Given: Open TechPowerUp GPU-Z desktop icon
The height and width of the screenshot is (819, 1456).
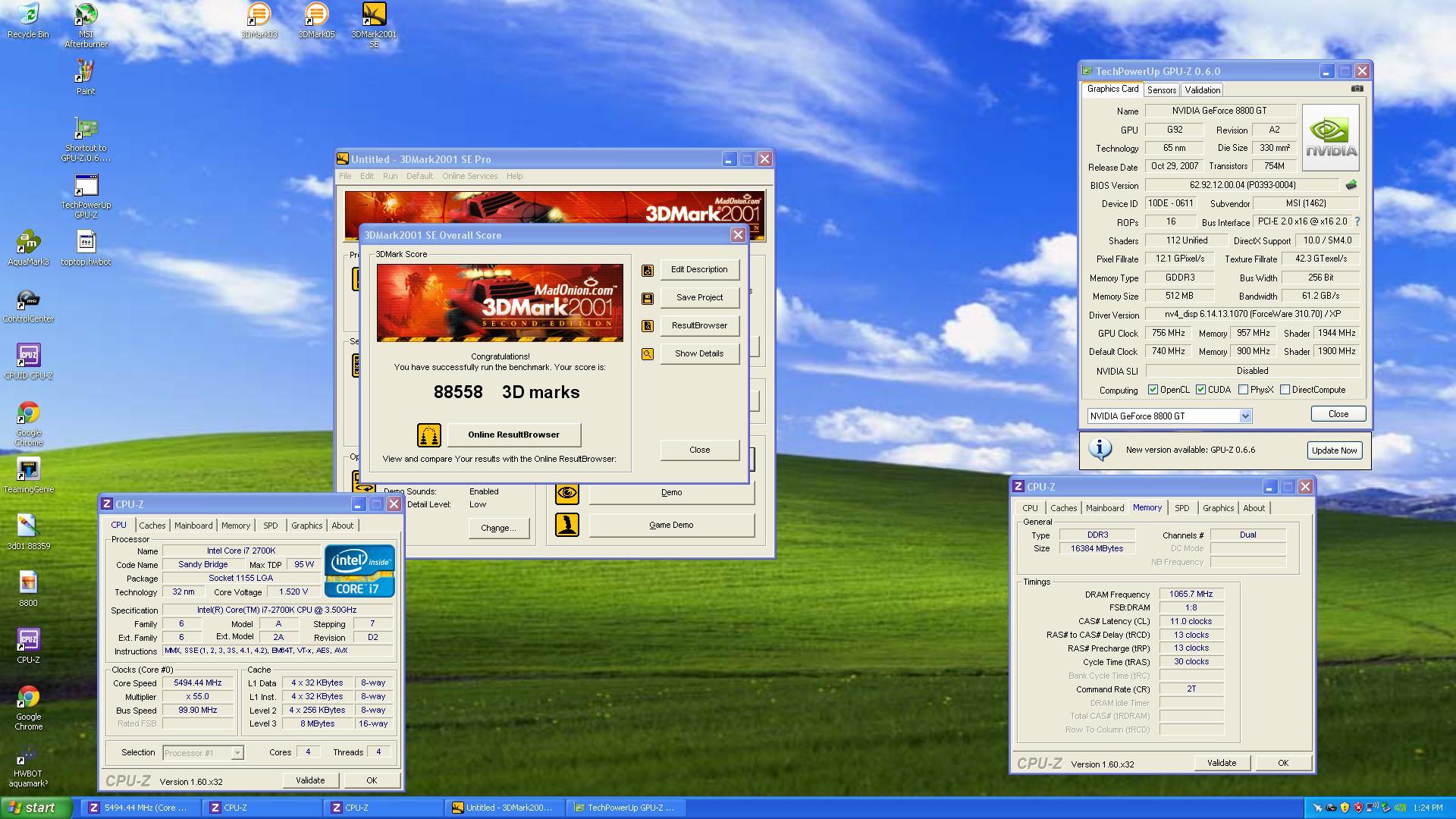Looking at the screenshot, I should click(86, 196).
